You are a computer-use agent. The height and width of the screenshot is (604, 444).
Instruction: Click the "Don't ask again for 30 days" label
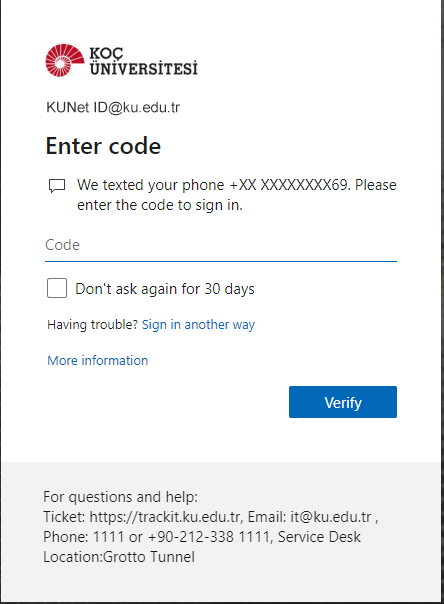point(165,289)
